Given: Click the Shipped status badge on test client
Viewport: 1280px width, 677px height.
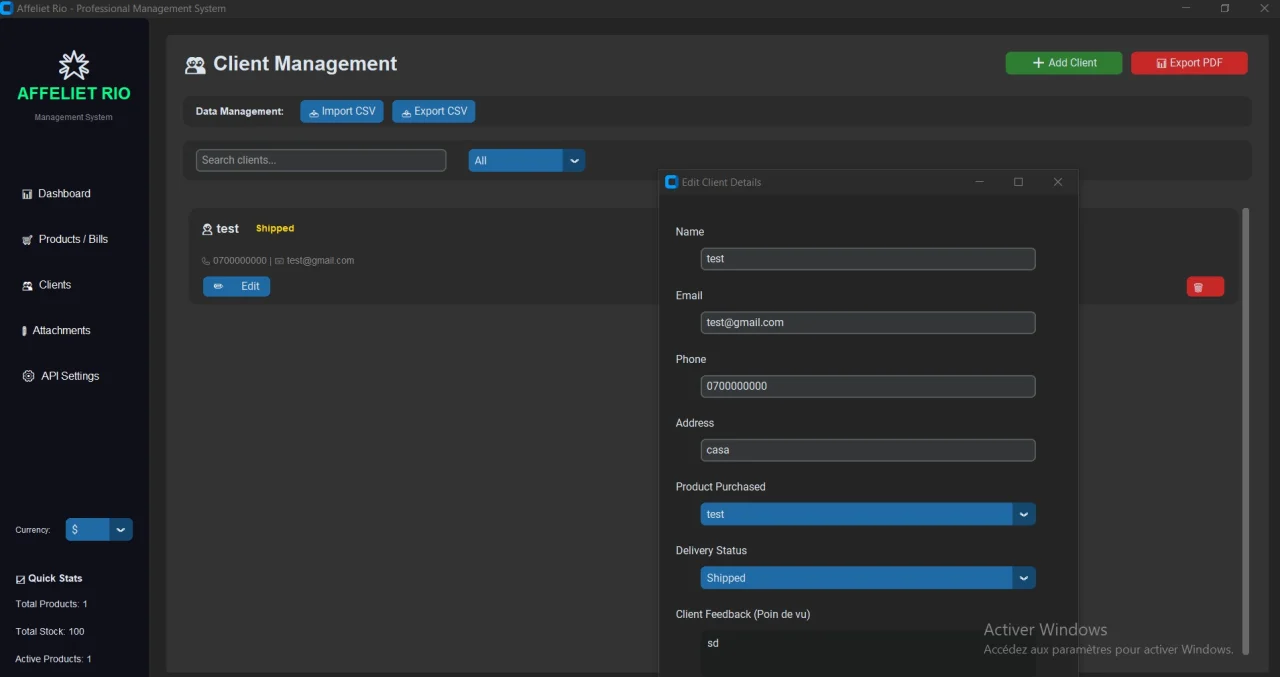Looking at the screenshot, I should (x=275, y=229).
